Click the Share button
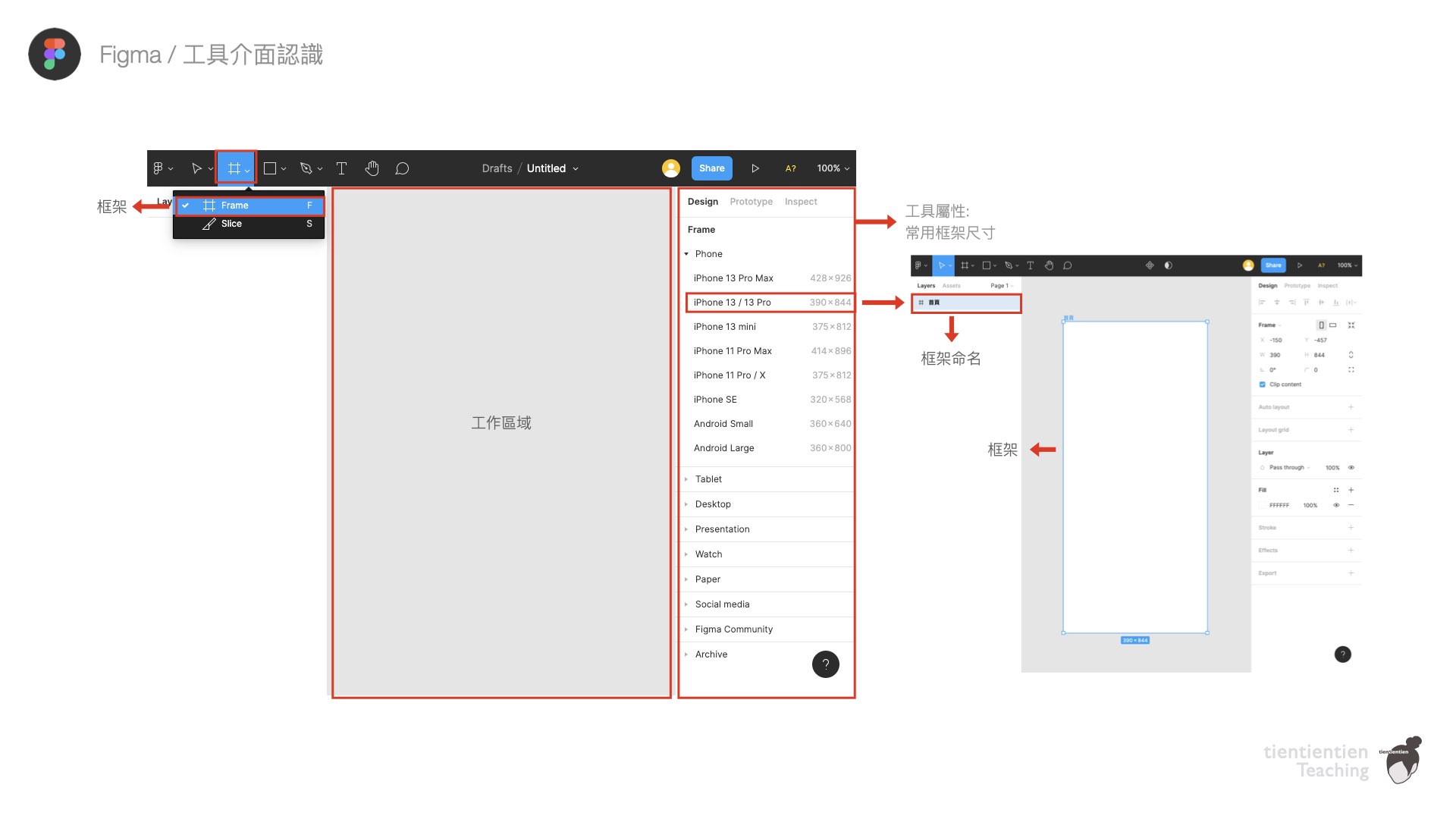 711,168
